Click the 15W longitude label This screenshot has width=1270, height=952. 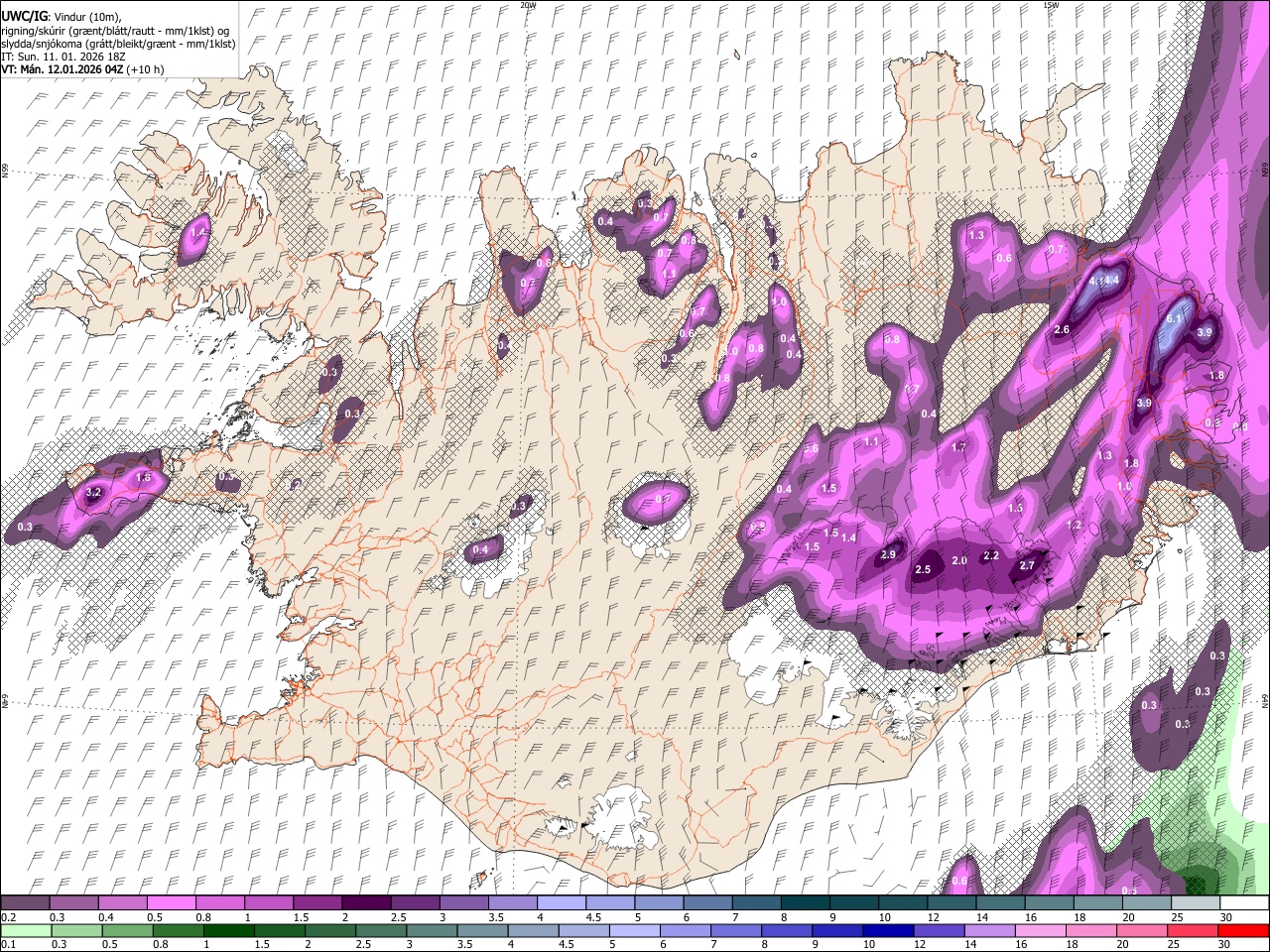click(1051, 5)
